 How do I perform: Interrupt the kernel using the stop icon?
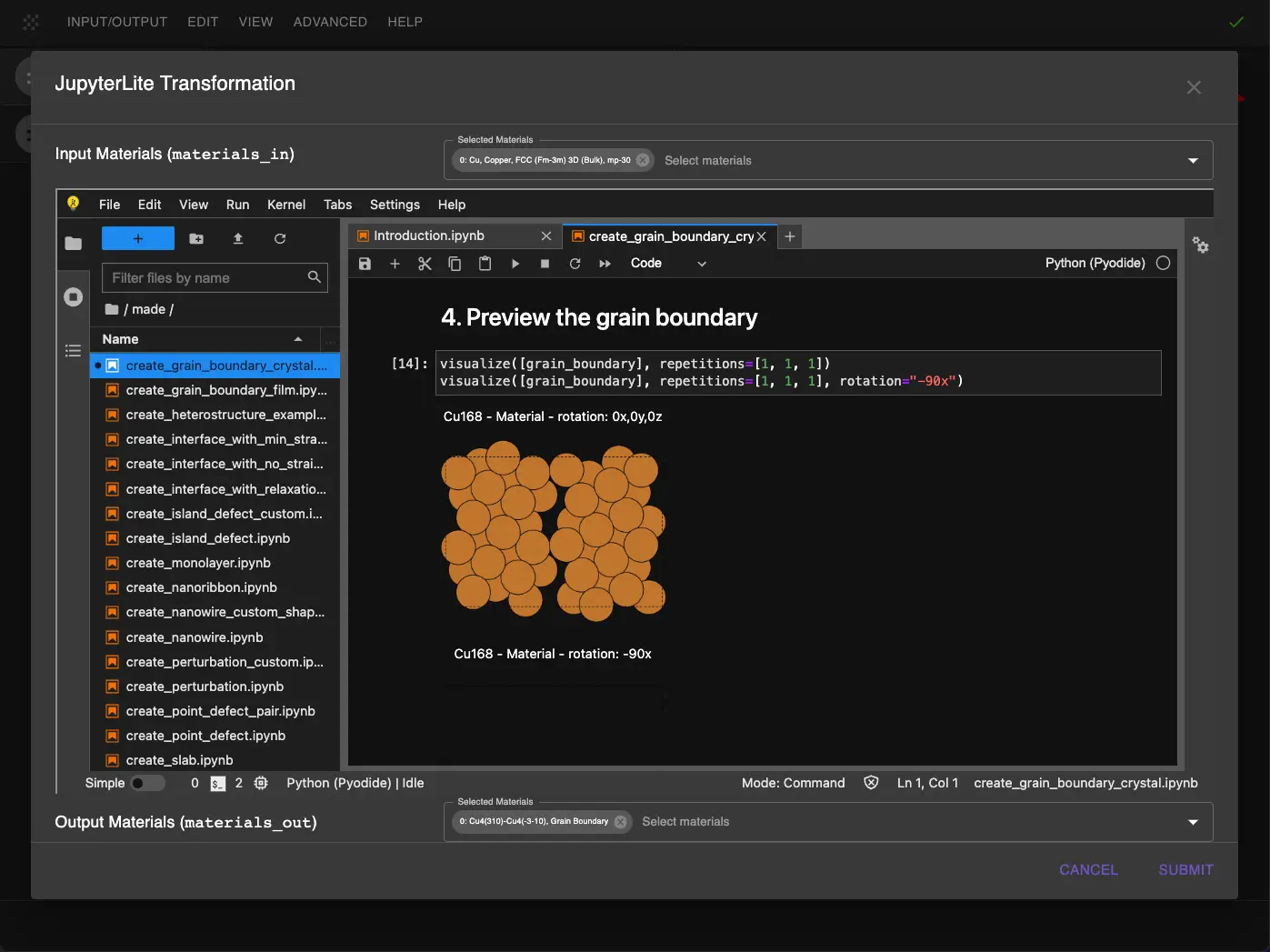545,263
